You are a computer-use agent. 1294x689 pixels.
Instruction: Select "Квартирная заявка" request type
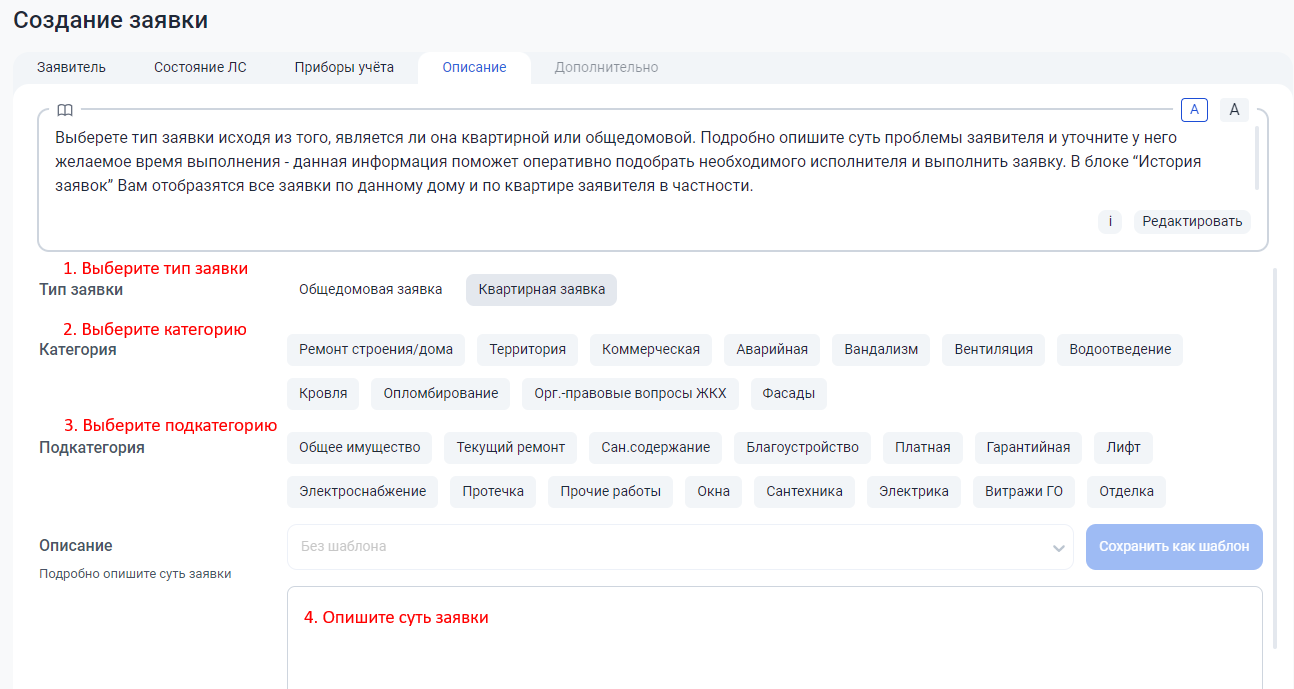541,289
